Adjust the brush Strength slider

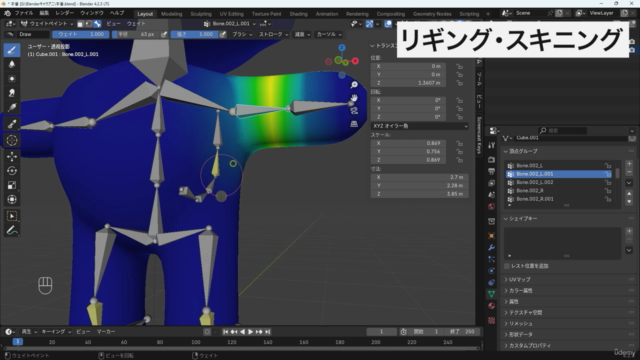pyautogui.click(x=195, y=34)
